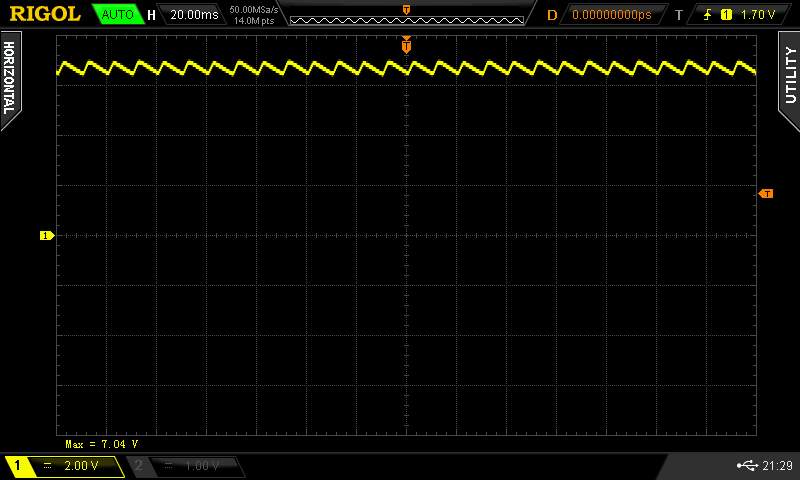The width and height of the screenshot is (800, 480).
Task: Click the trigger source channel 1 badge
Action: point(726,15)
